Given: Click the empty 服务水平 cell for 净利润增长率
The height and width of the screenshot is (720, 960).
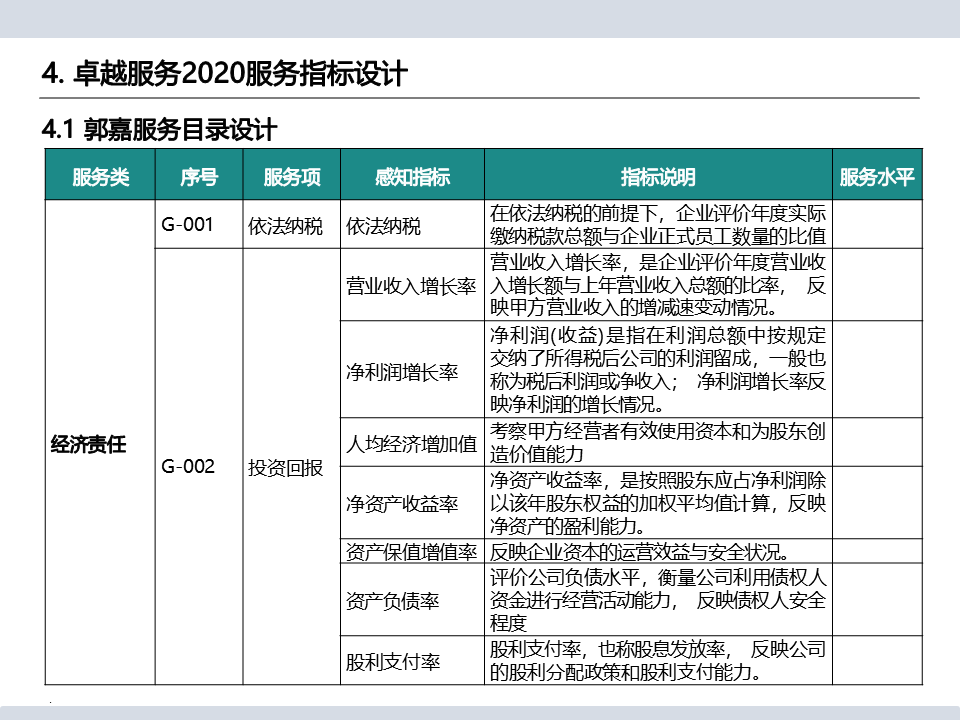Looking at the screenshot, I should click(877, 369).
